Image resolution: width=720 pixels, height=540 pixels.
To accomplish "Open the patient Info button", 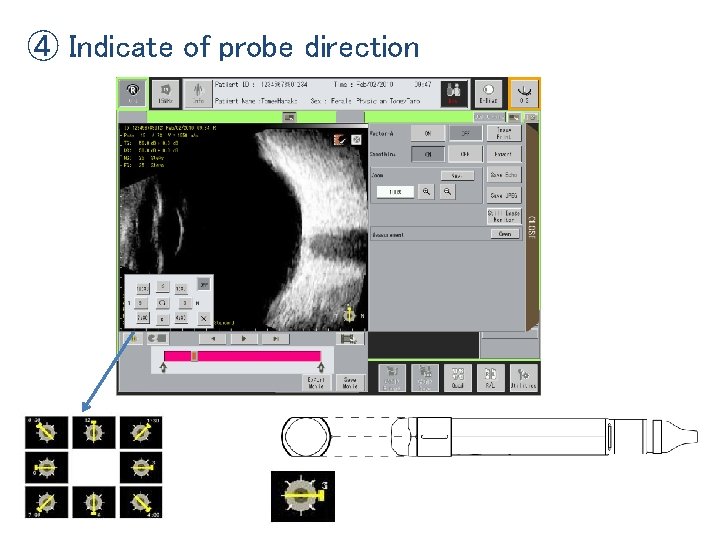I will [198, 94].
